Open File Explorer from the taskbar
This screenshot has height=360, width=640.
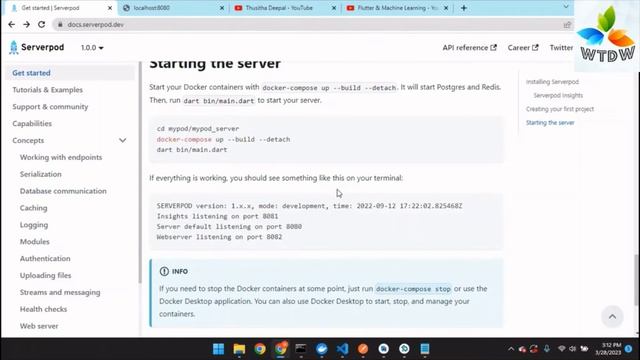(x=239, y=349)
